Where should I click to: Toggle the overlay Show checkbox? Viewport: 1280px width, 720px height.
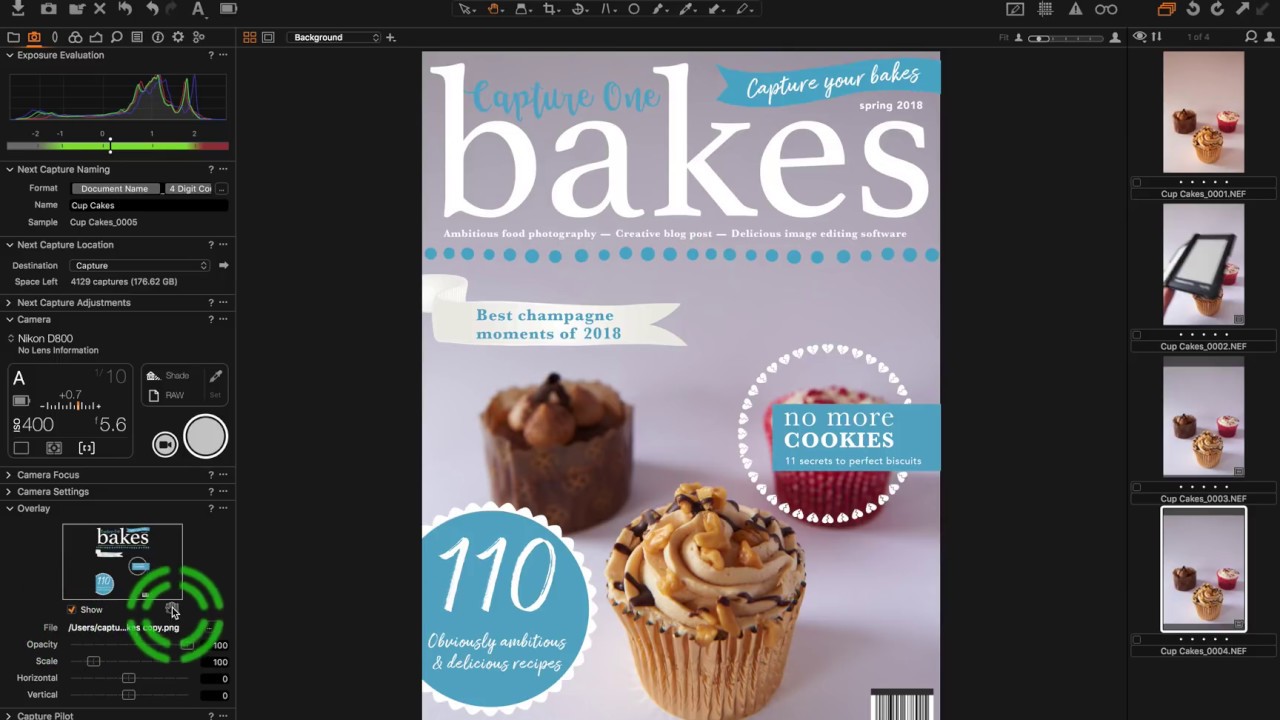pos(71,609)
